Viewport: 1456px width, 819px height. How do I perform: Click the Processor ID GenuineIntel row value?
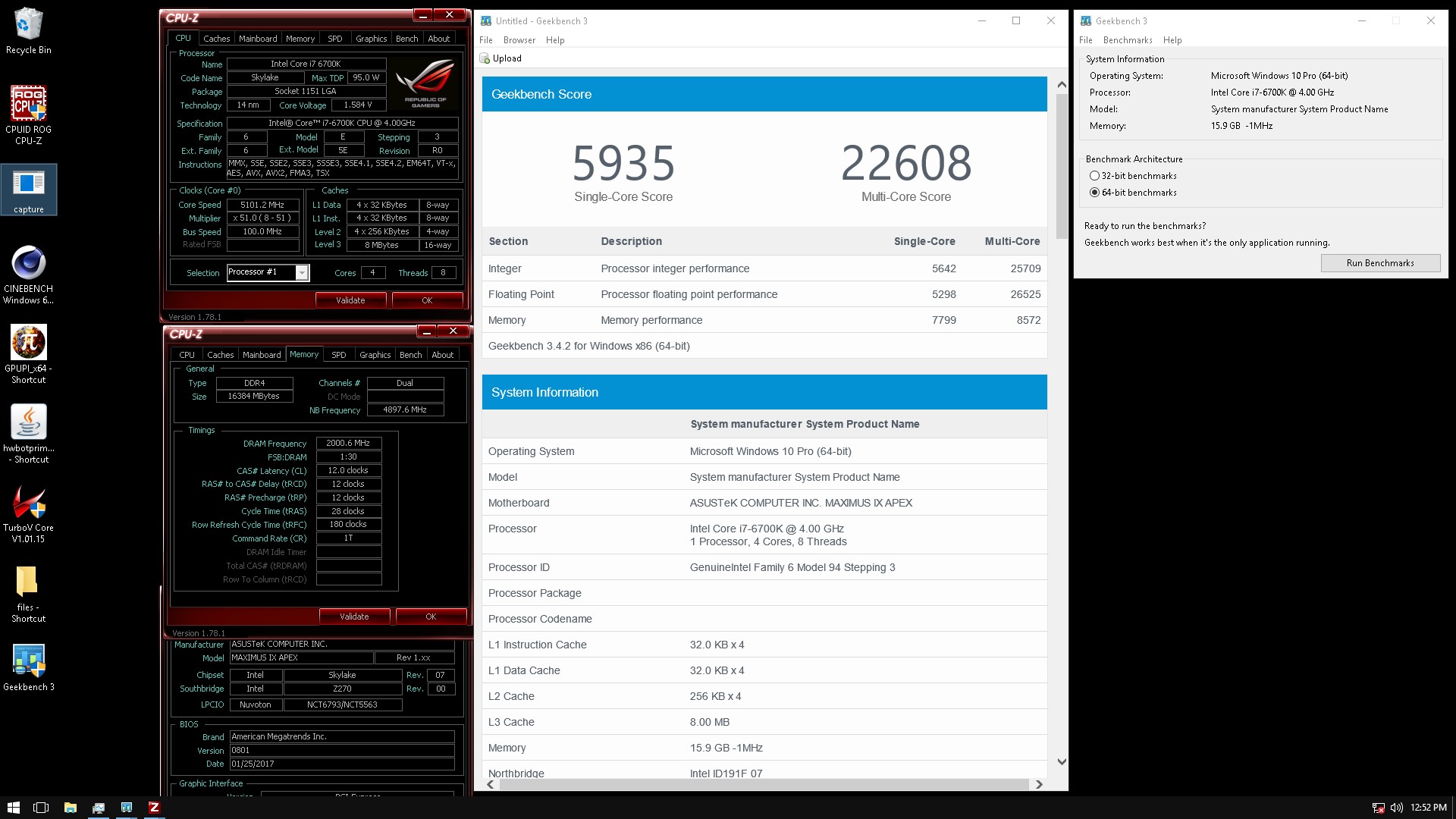point(792,567)
